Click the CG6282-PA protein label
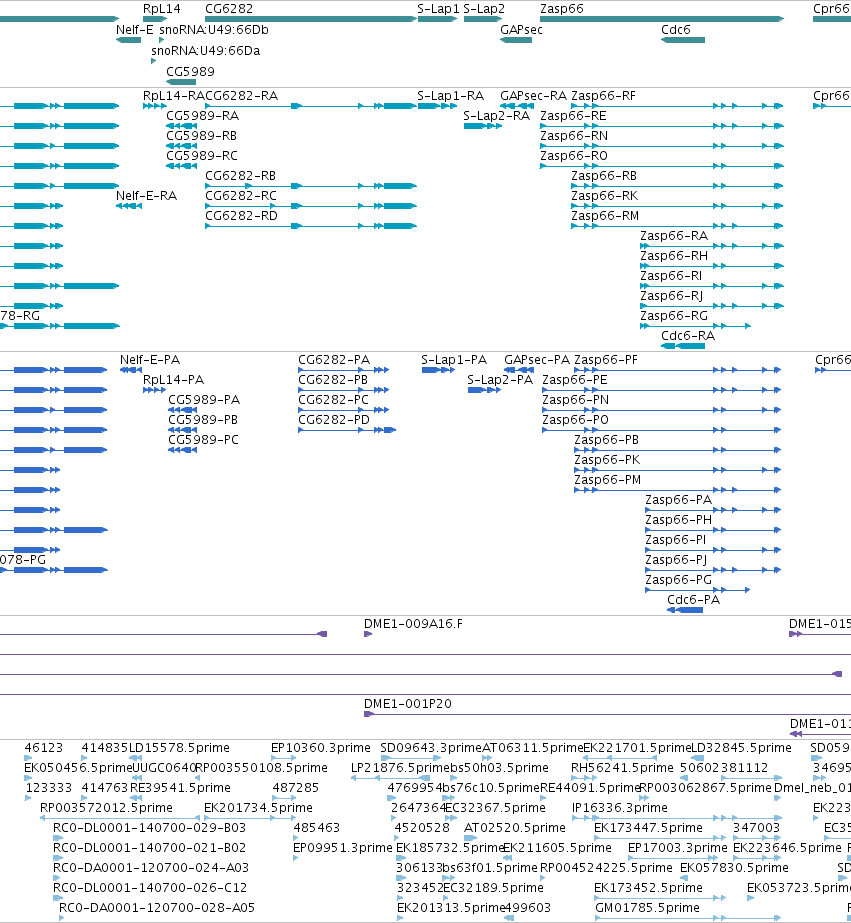The height and width of the screenshot is (923, 851). [x=334, y=360]
